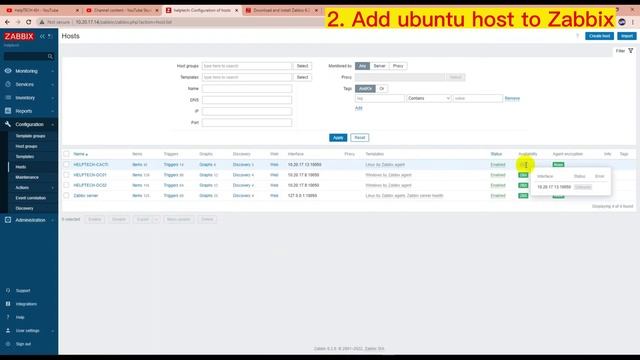The image size is (640, 360).
Task: Open Template groups in Configuration menu
Action: (x=30, y=136)
